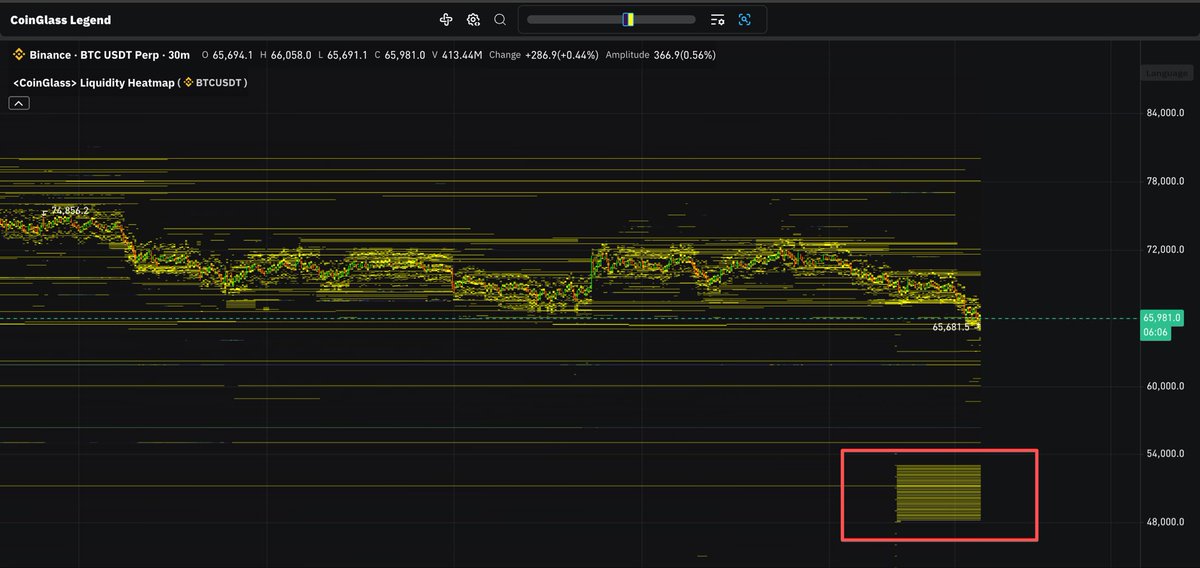Screen dimensions: 1200x568
Task: Click the Language button at top right
Action: coord(1168,73)
